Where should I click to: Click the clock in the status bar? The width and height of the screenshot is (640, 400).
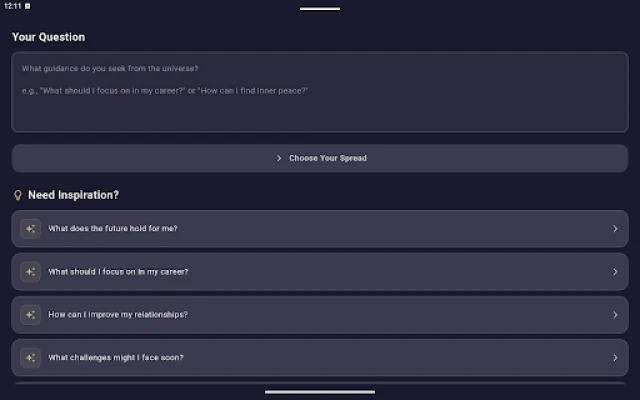click(x=12, y=5)
